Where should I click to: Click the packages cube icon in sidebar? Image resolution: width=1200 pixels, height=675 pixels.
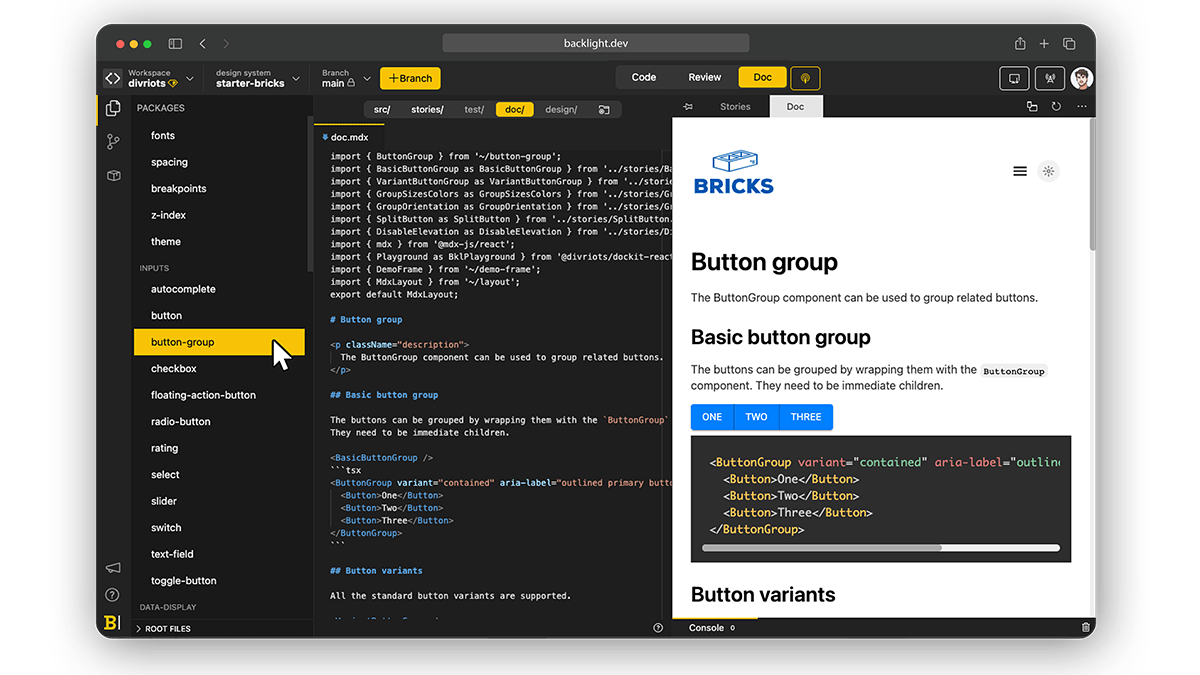click(113, 176)
